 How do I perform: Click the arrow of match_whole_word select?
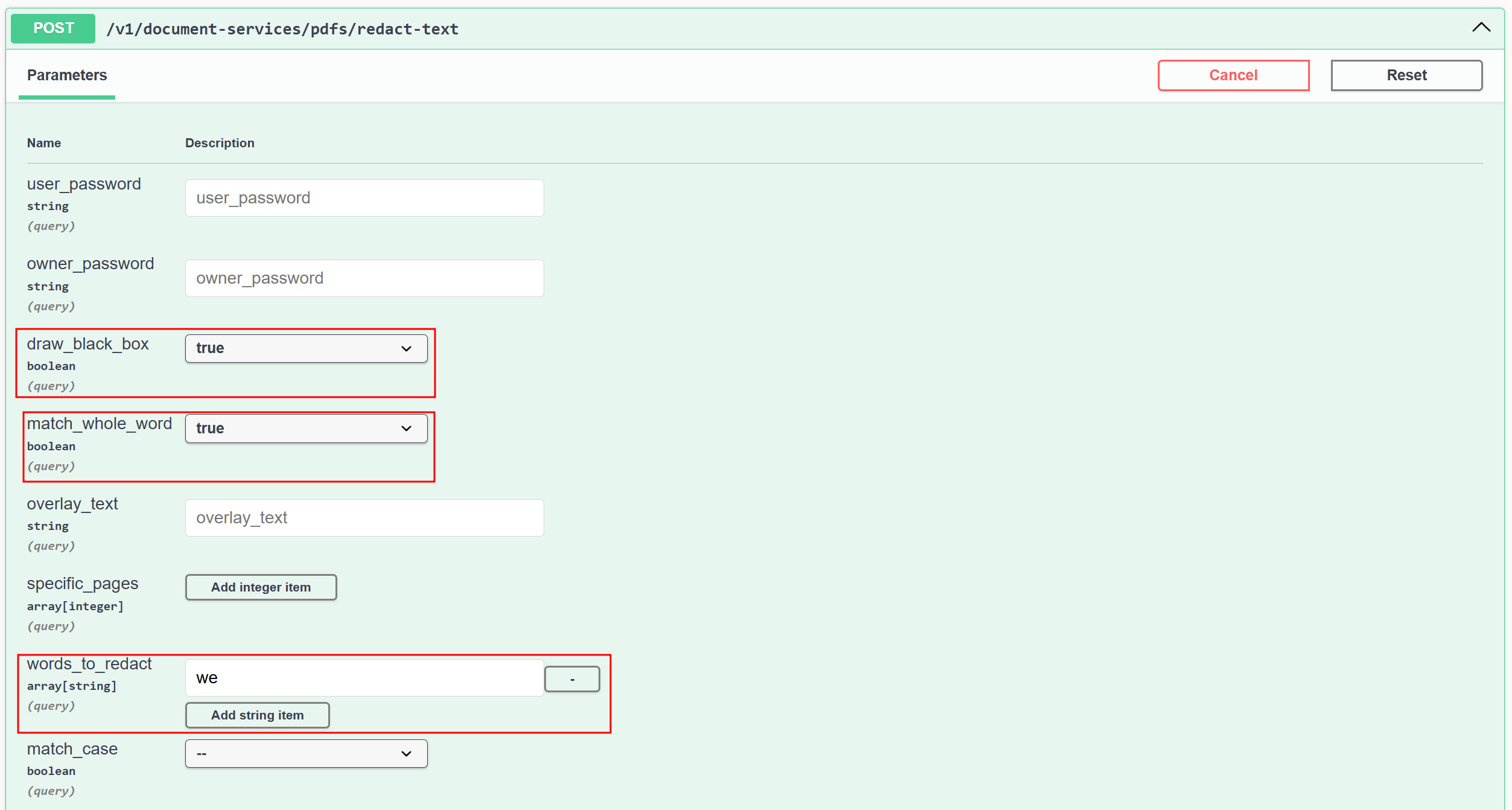click(x=406, y=429)
